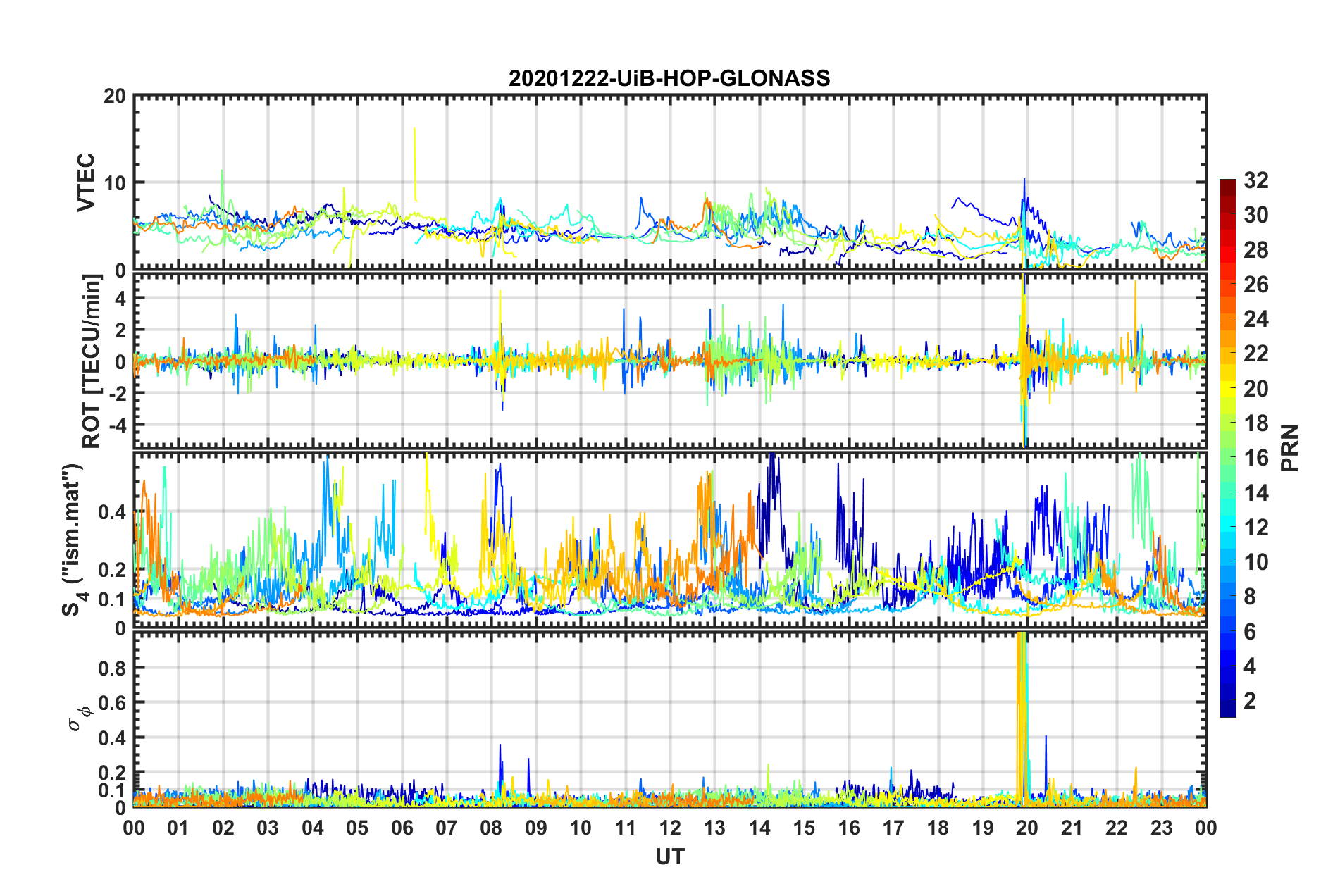Image resolution: width=1340 pixels, height=896 pixels.
Task: Click the 28 label on PRN colorbar
Action: 1255,250
